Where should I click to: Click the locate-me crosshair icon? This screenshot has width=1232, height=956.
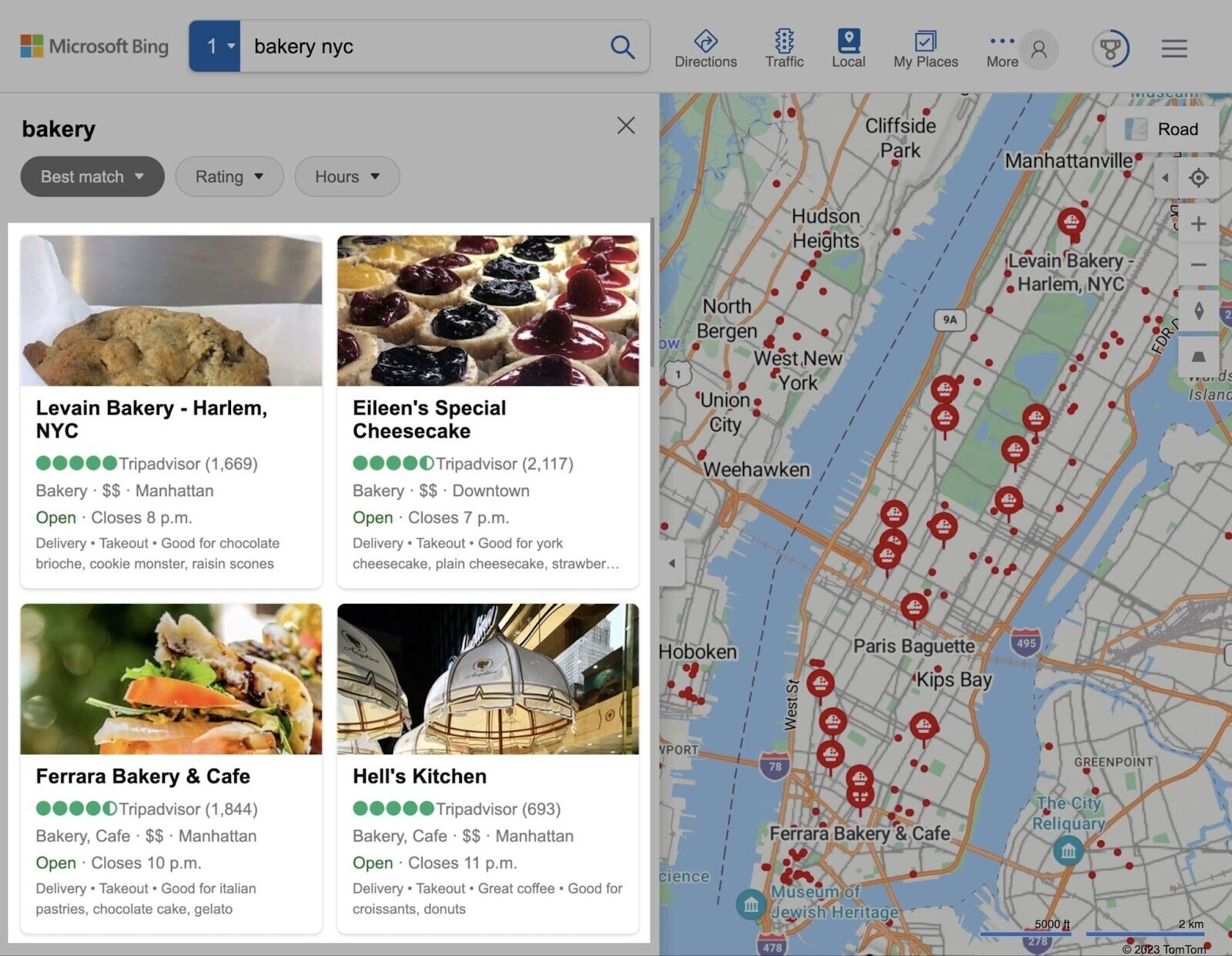point(1199,179)
